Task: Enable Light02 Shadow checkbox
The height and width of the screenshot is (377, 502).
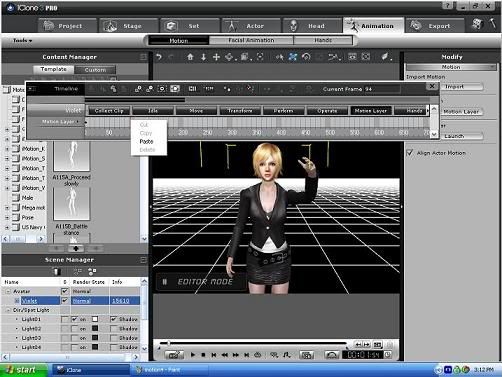Action: click(x=113, y=329)
